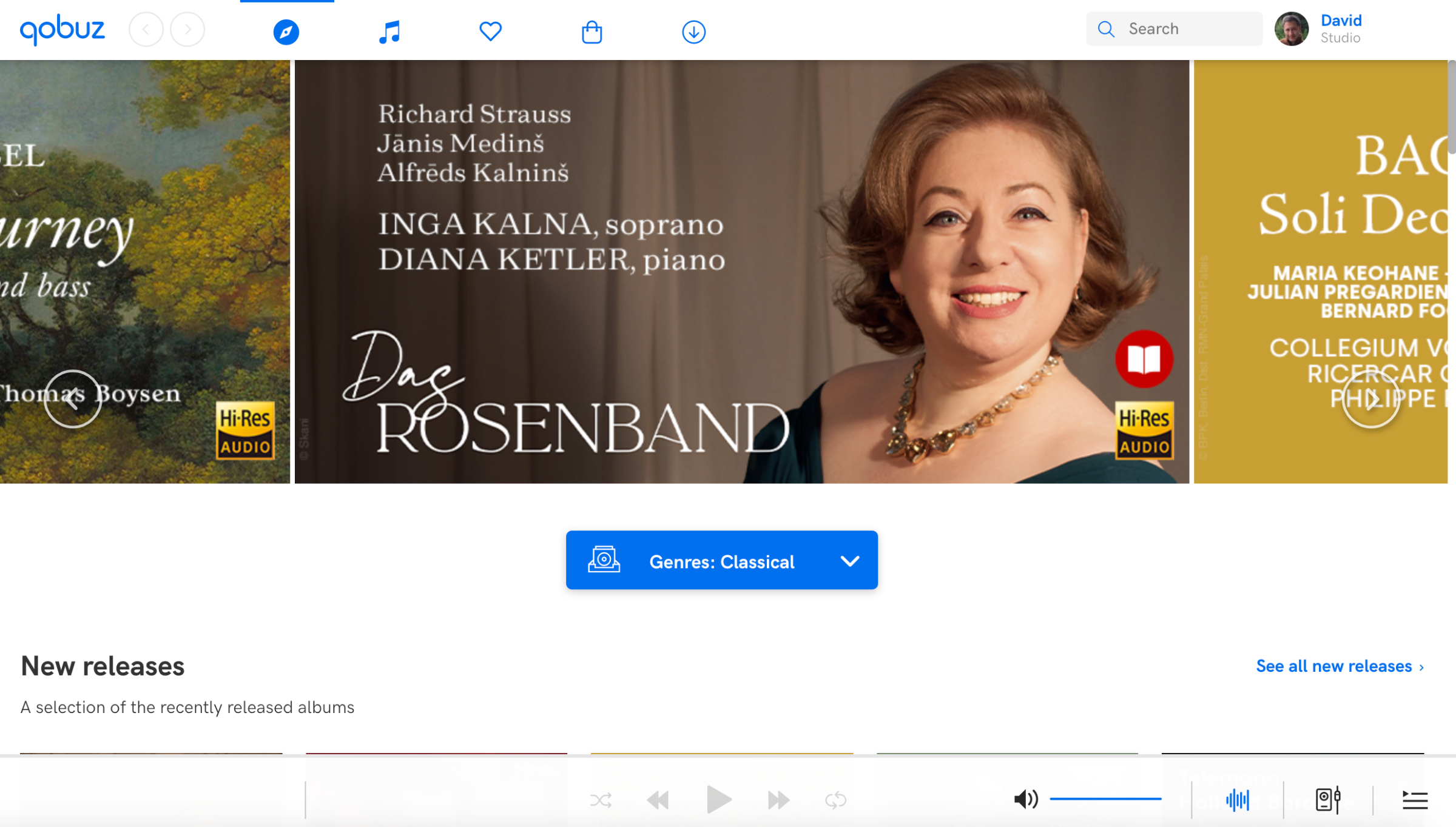Toggle shuffle playback
Screen dimensions: 1456x827
click(601, 800)
